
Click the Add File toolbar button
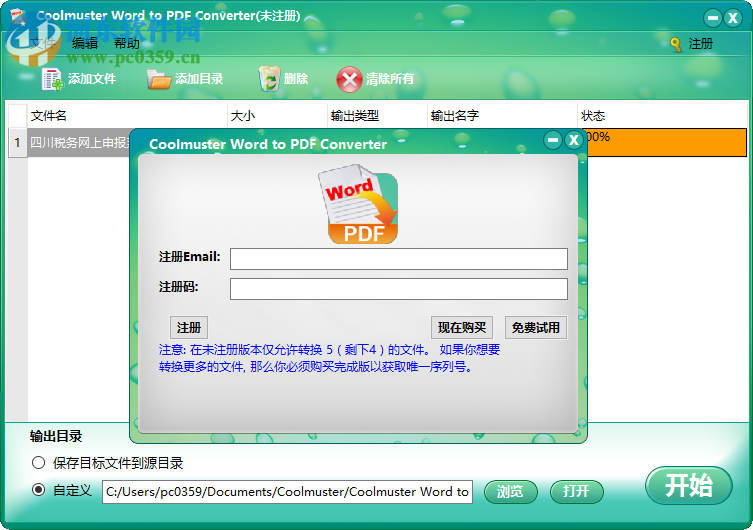79,79
